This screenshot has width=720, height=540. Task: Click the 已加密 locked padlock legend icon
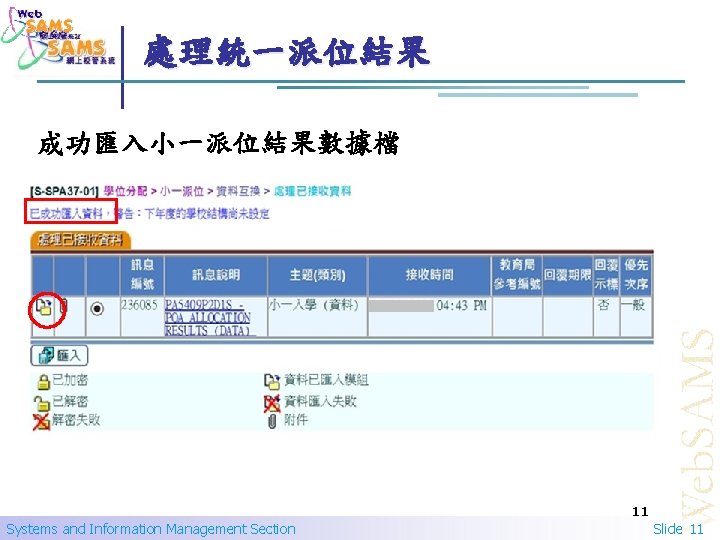43,381
